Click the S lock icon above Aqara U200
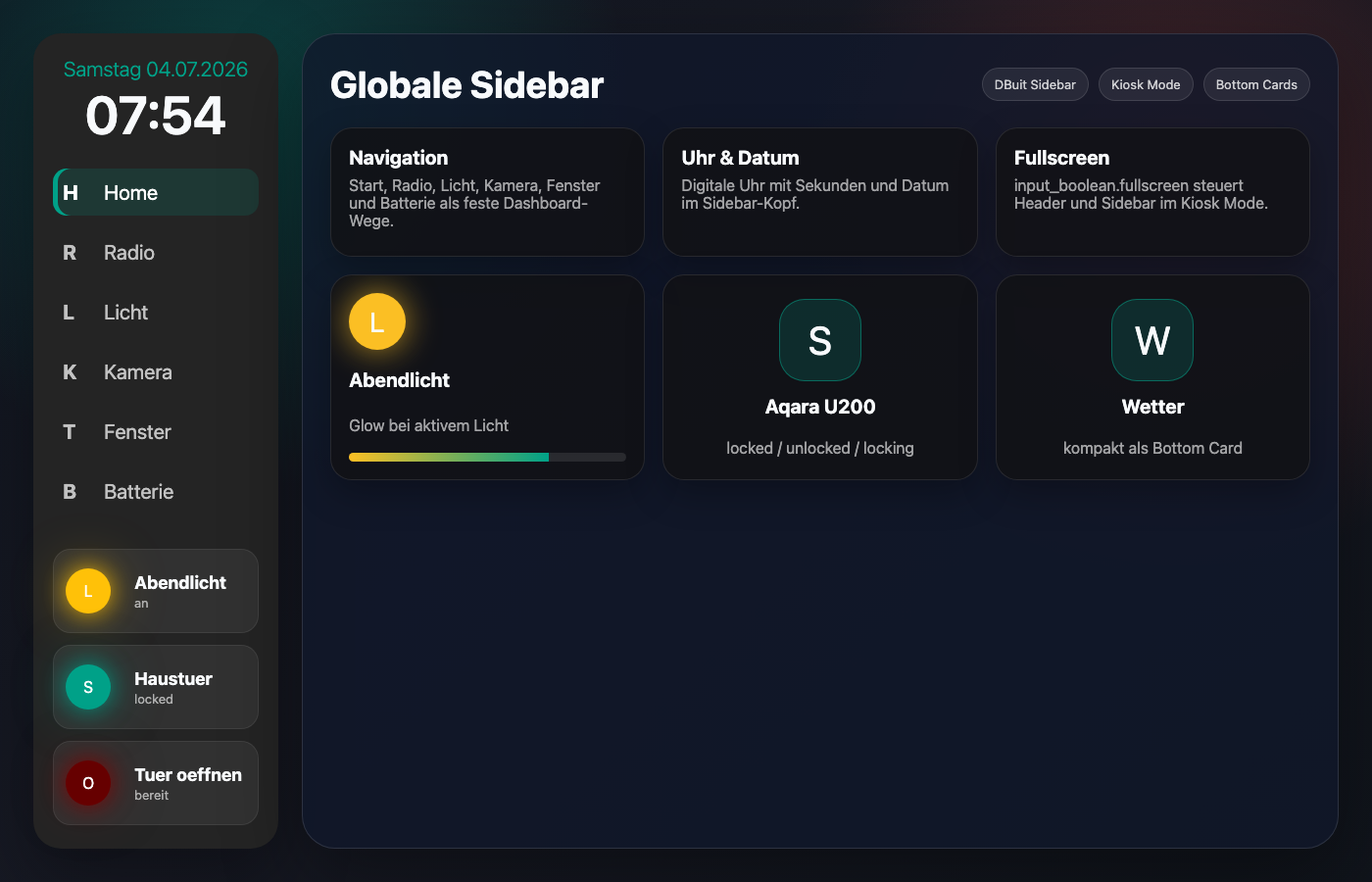 tap(820, 340)
